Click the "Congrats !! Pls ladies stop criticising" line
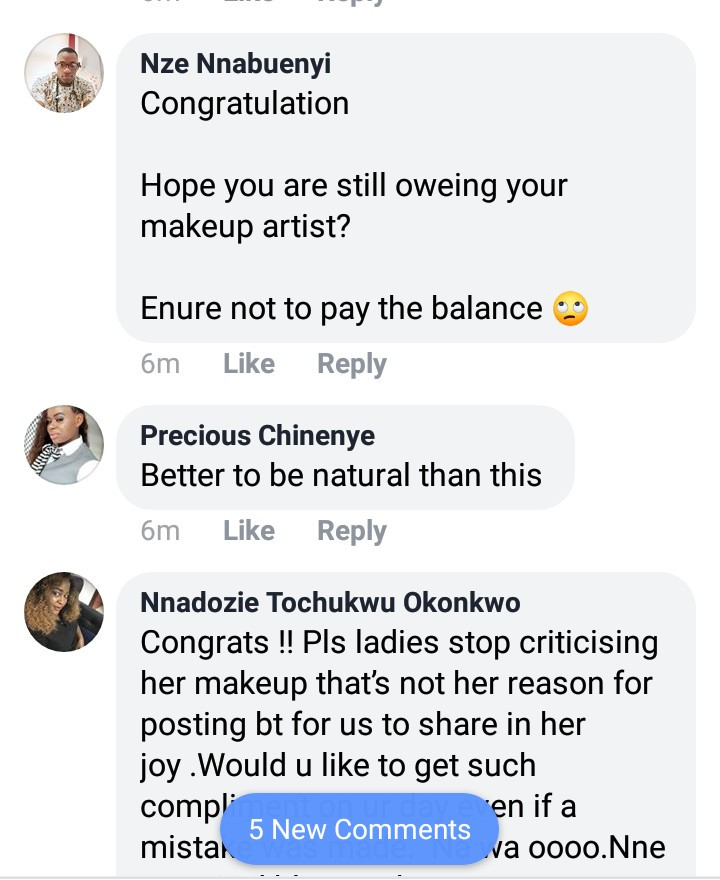Image resolution: width=720 pixels, height=880 pixels. [x=399, y=642]
